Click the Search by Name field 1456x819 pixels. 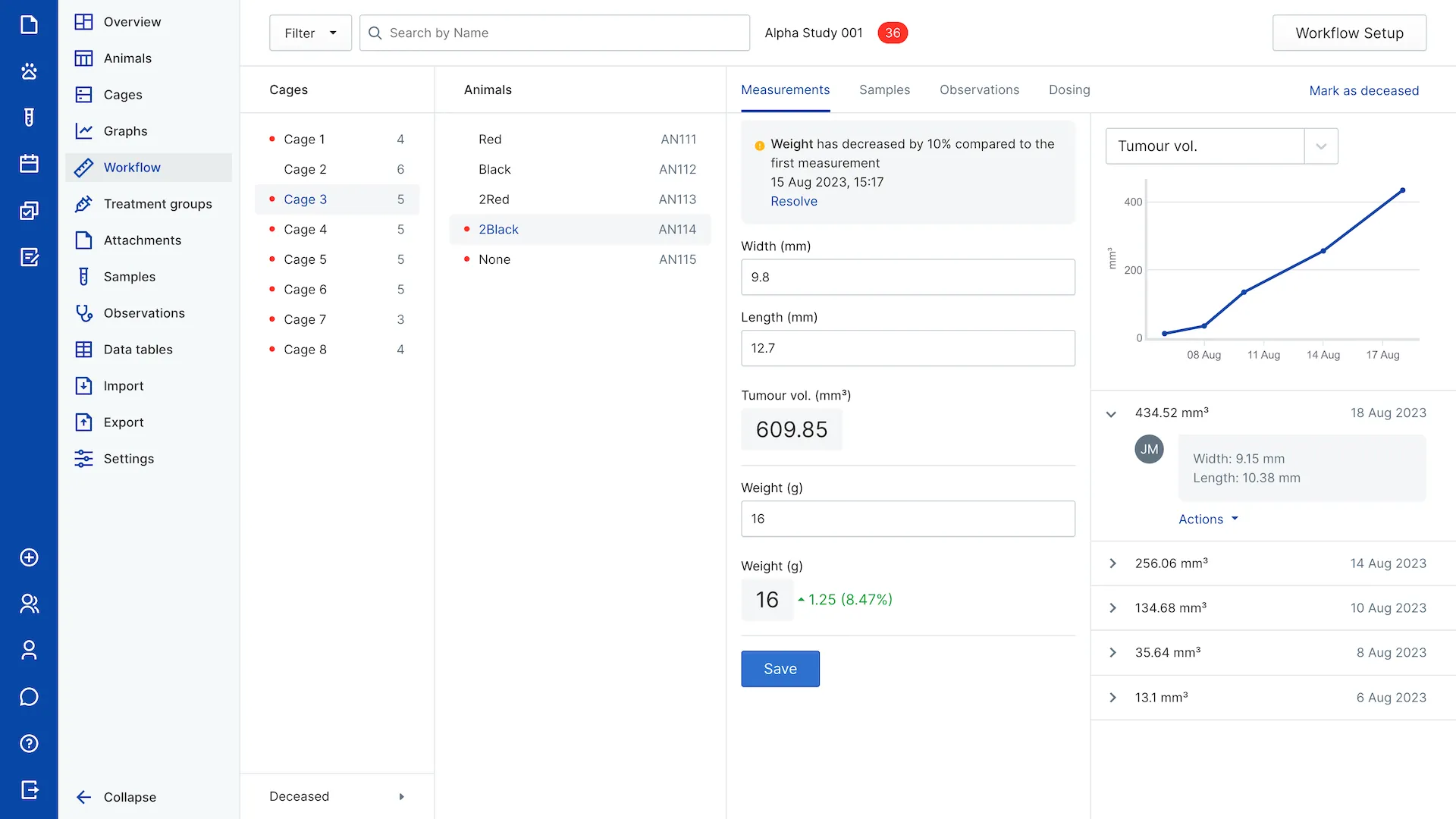[x=554, y=33]
